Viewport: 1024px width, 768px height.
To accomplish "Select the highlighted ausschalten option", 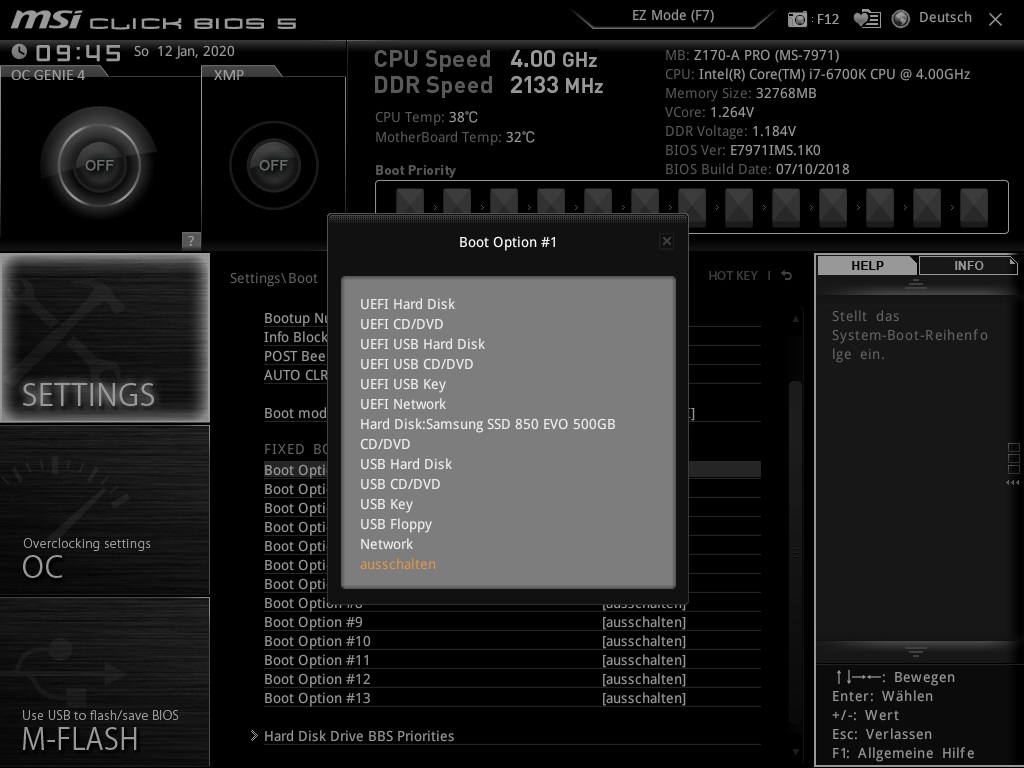I will (398, 564).
